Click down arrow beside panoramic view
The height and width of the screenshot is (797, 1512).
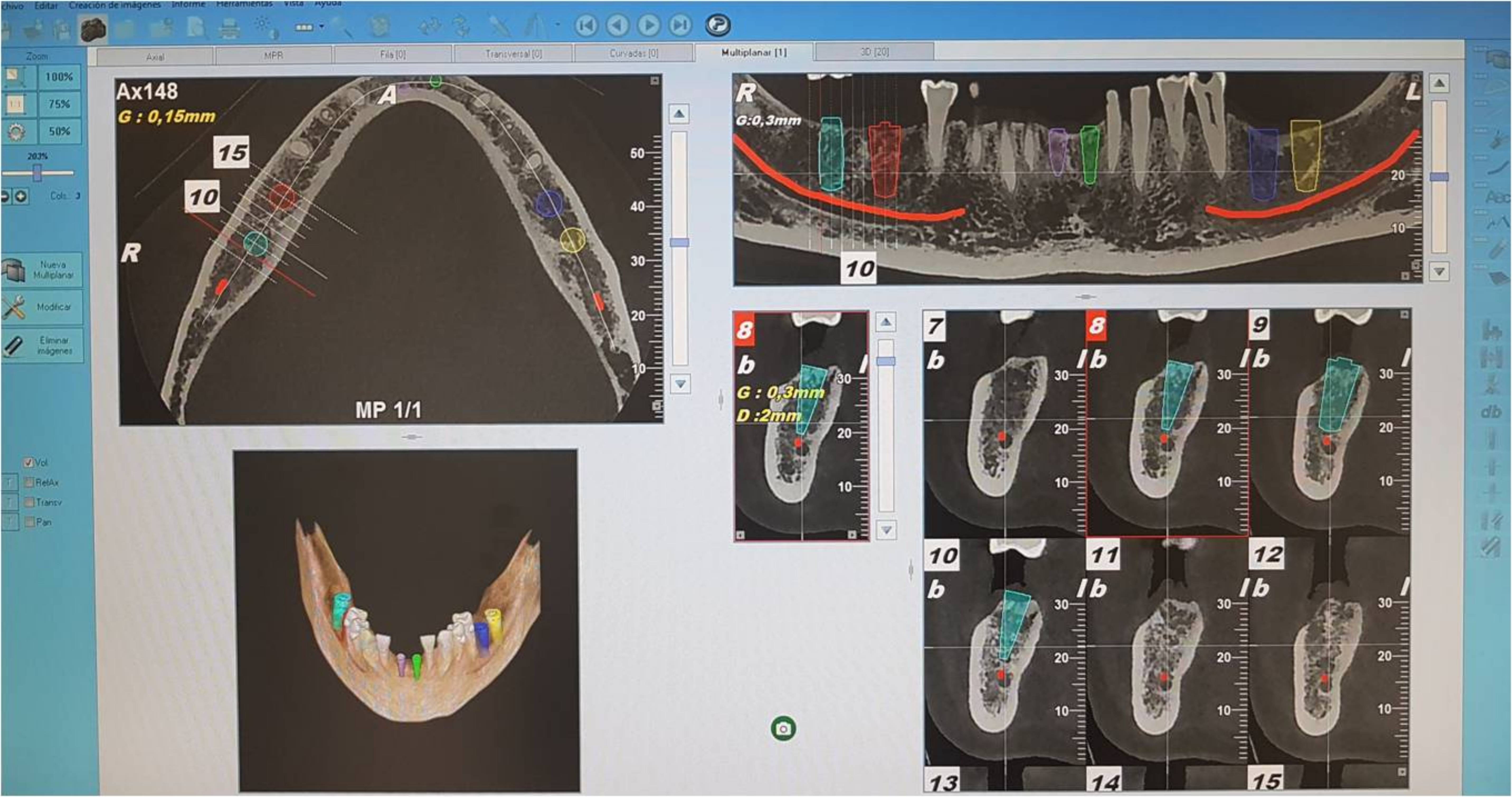tap(1439, 271)
